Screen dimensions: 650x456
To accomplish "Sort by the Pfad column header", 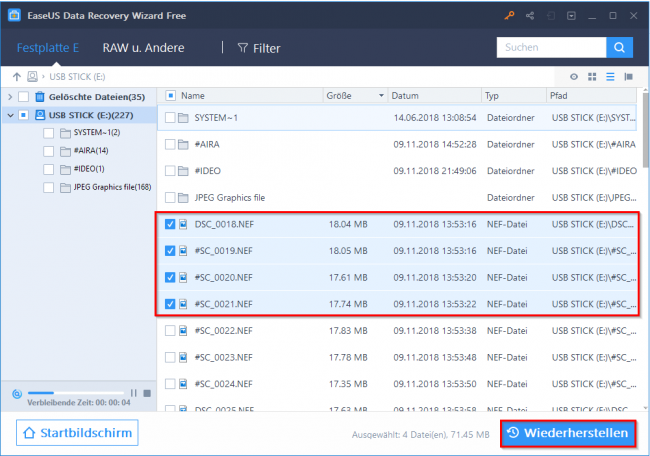I will 558,96.
